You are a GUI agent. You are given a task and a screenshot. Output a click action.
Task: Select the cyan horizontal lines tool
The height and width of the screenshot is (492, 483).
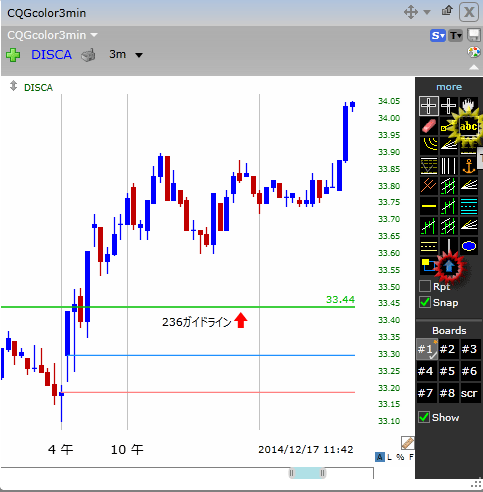point(469,206)
